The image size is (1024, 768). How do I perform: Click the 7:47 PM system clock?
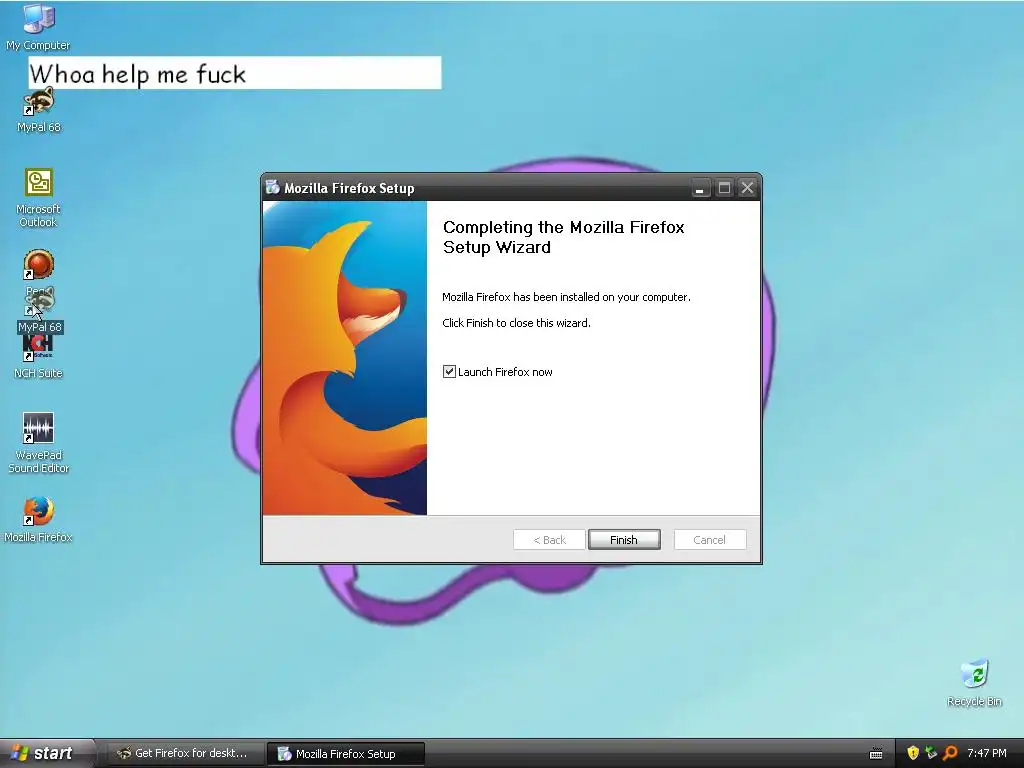pyautogui.click(x=987, y=753)
